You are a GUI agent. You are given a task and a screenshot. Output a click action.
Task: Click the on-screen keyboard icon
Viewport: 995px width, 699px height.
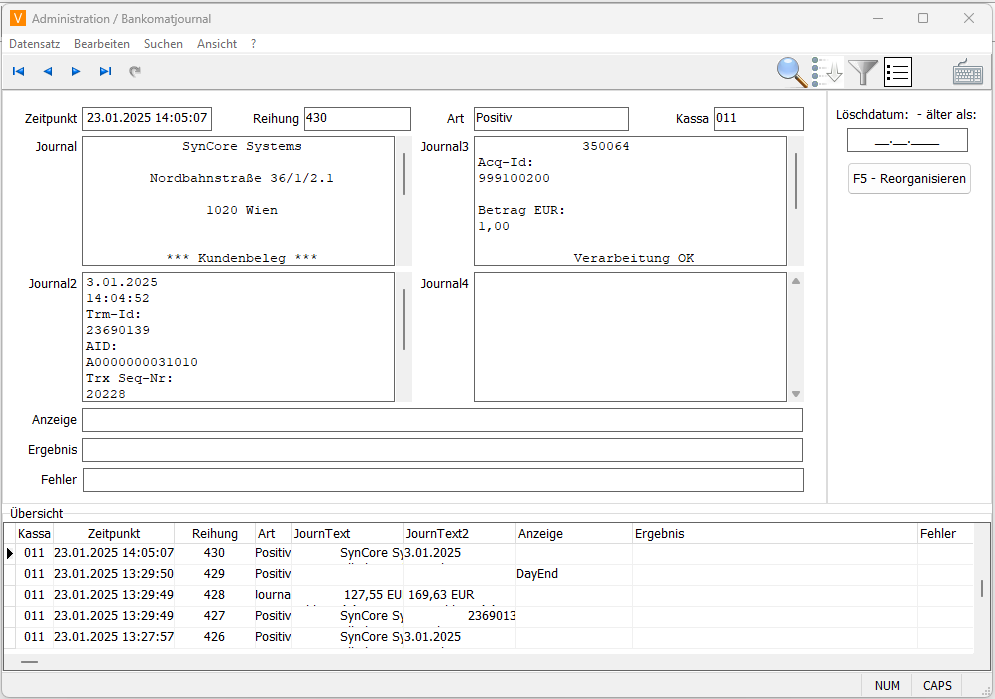(x=968, y=71)
